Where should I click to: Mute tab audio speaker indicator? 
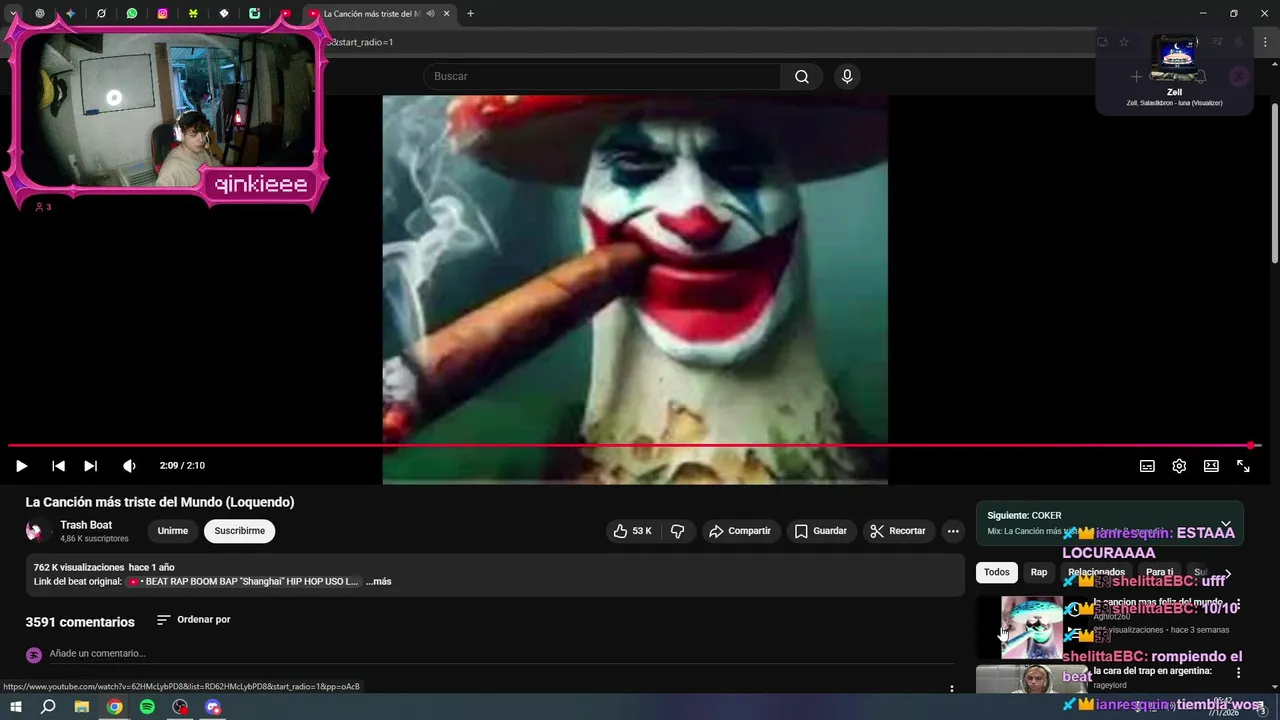pyautogui.click(x=430, y=14)
